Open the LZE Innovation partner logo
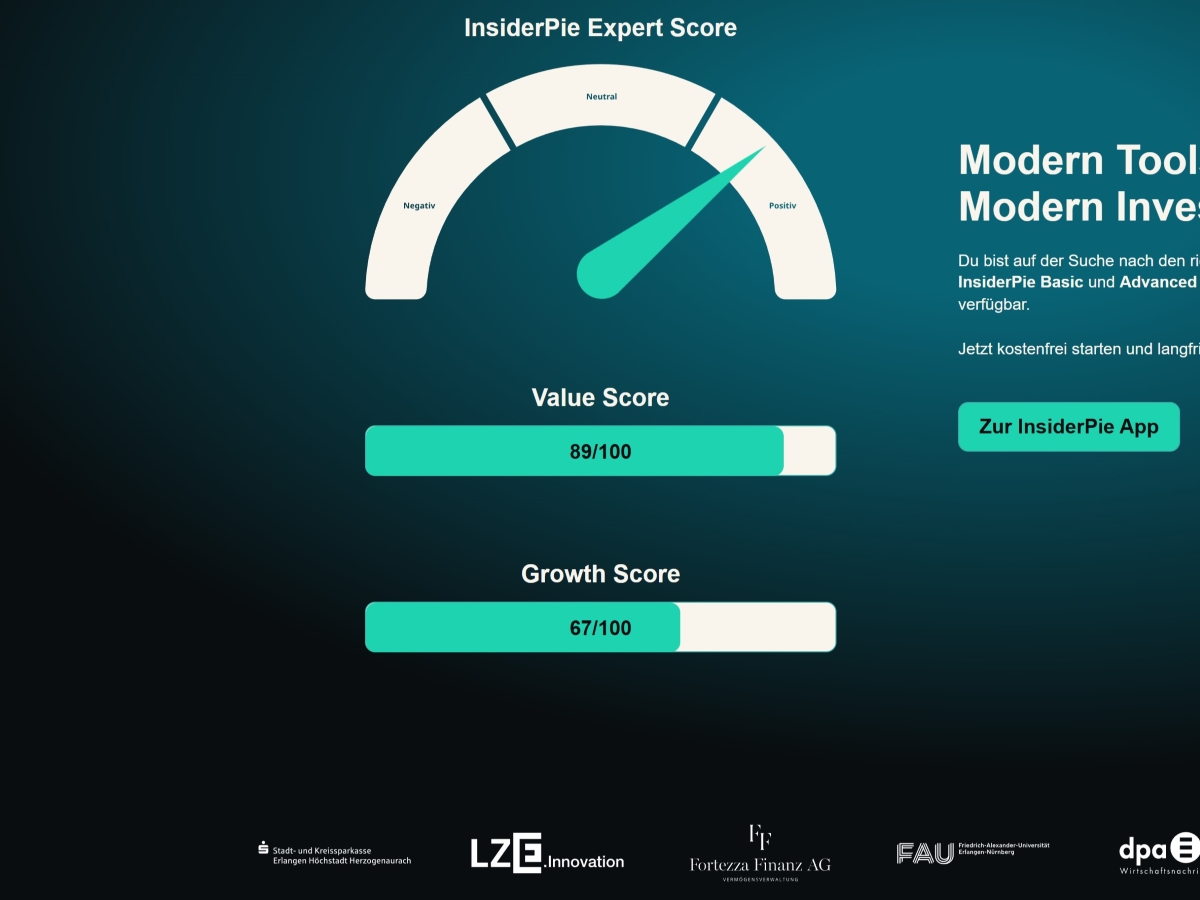 [x=547, y=853]
